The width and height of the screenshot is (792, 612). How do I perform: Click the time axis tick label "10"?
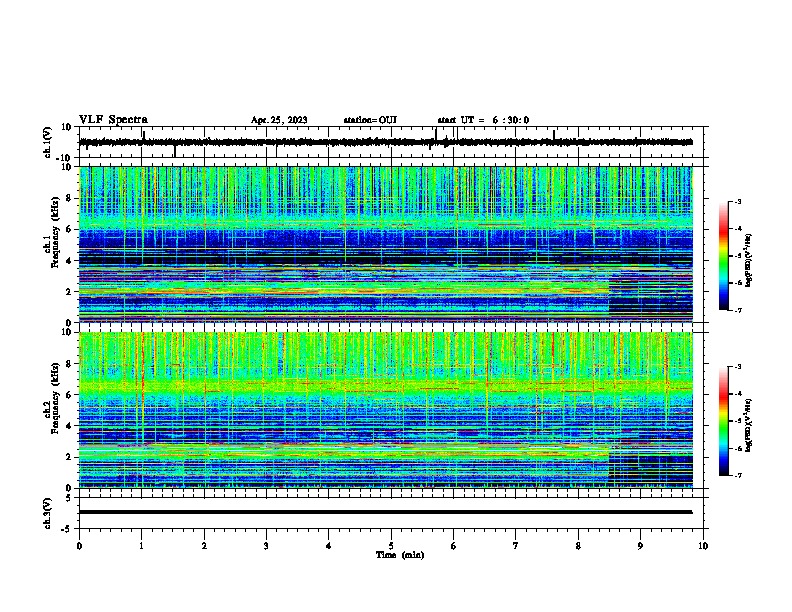(x=703, y=546)
